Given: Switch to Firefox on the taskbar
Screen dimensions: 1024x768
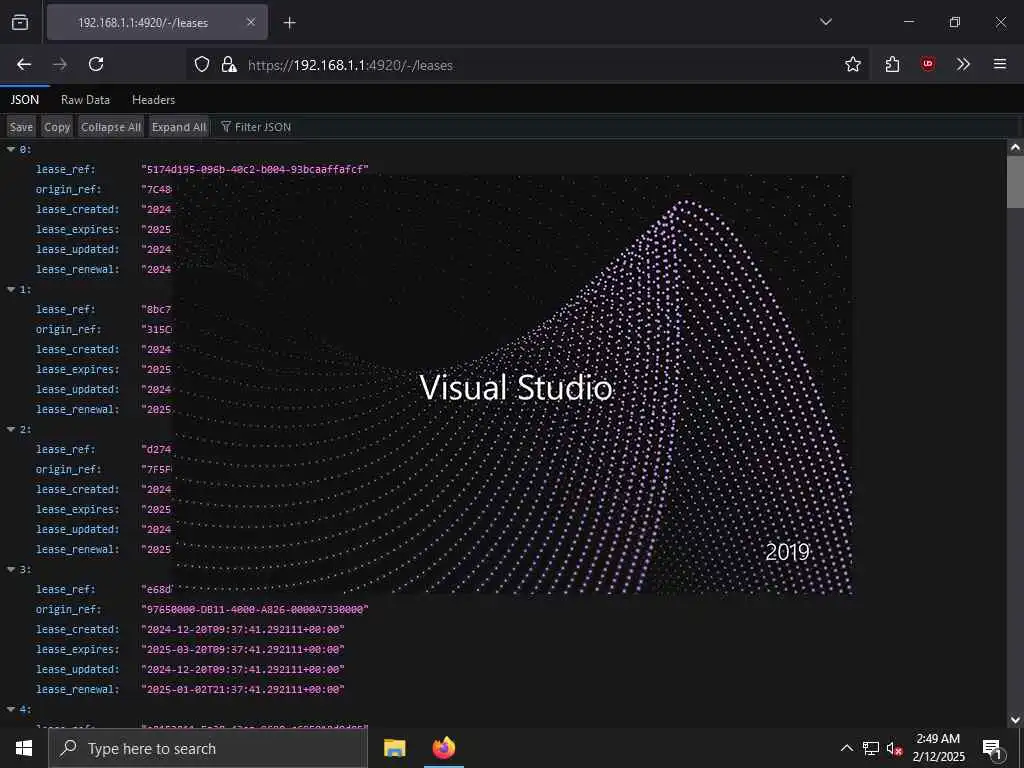Looking at the screenshot, I should point(443,748).
